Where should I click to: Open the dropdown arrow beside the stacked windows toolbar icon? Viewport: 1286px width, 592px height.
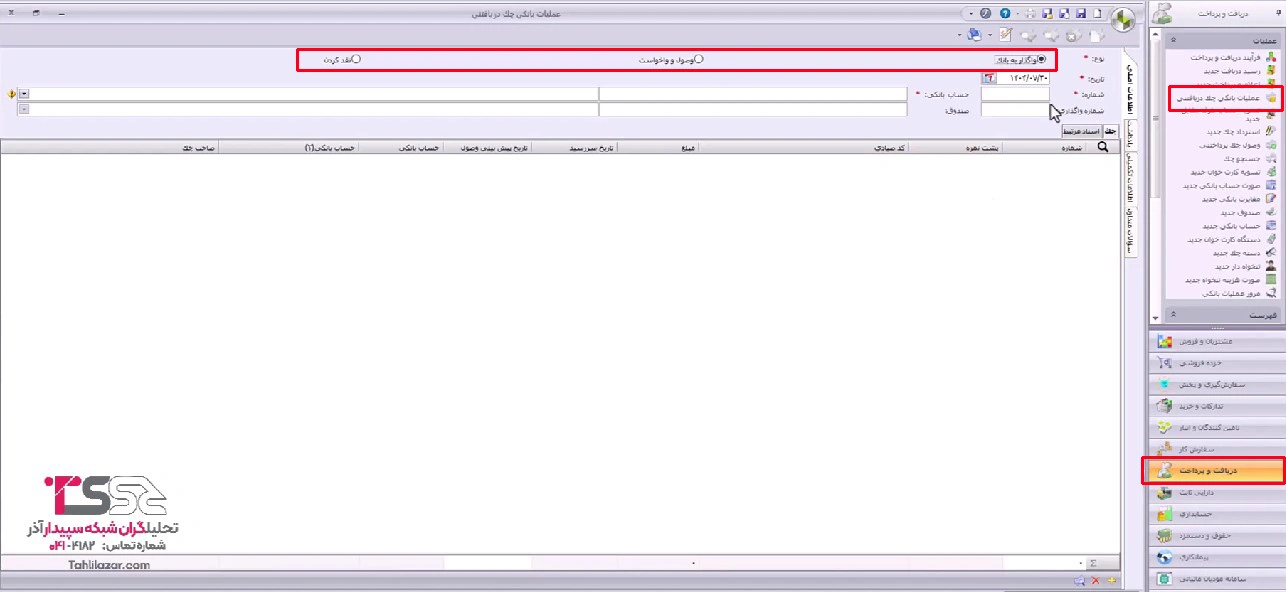(x=959, y=35)
